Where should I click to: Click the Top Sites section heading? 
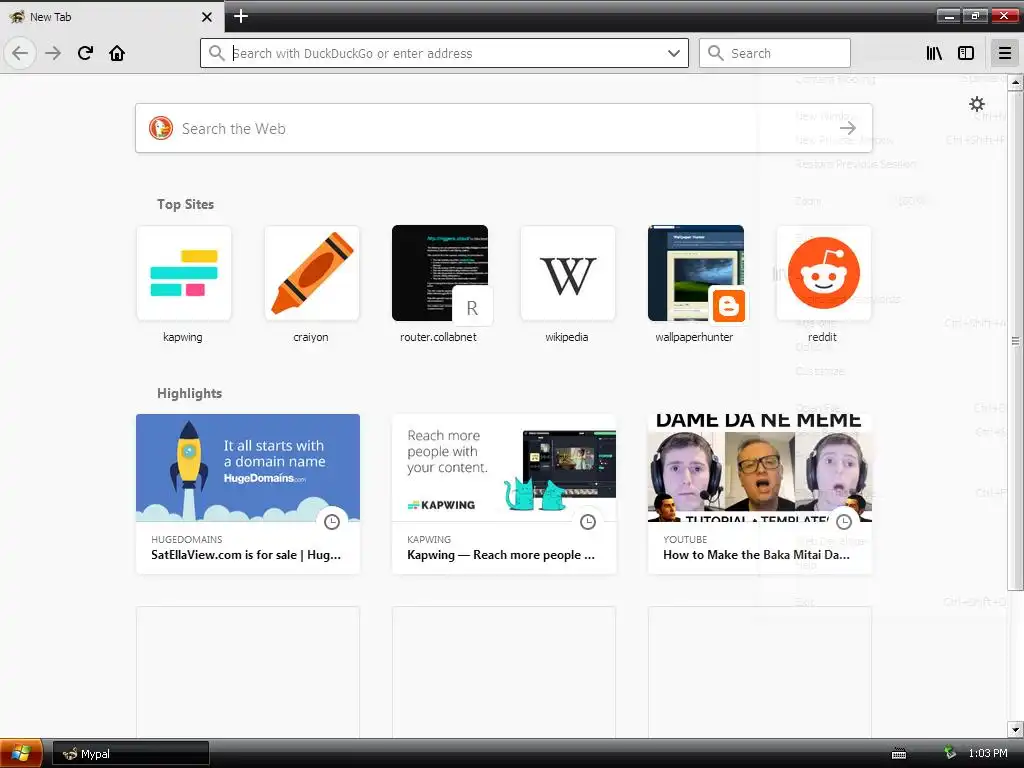[185, 204]
